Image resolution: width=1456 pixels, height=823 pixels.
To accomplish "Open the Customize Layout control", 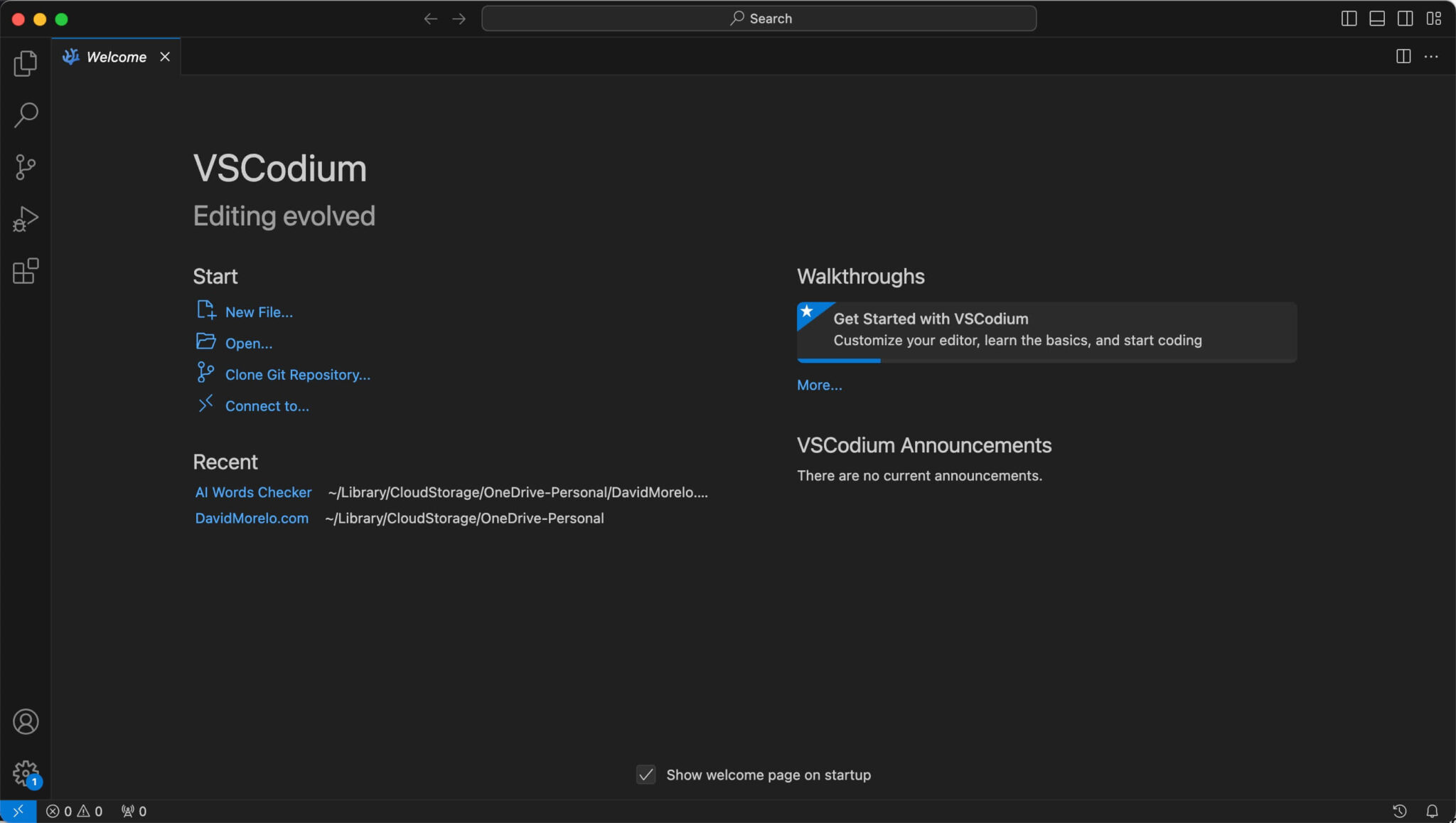I will pyautogui.click(x=1435, y=18).
